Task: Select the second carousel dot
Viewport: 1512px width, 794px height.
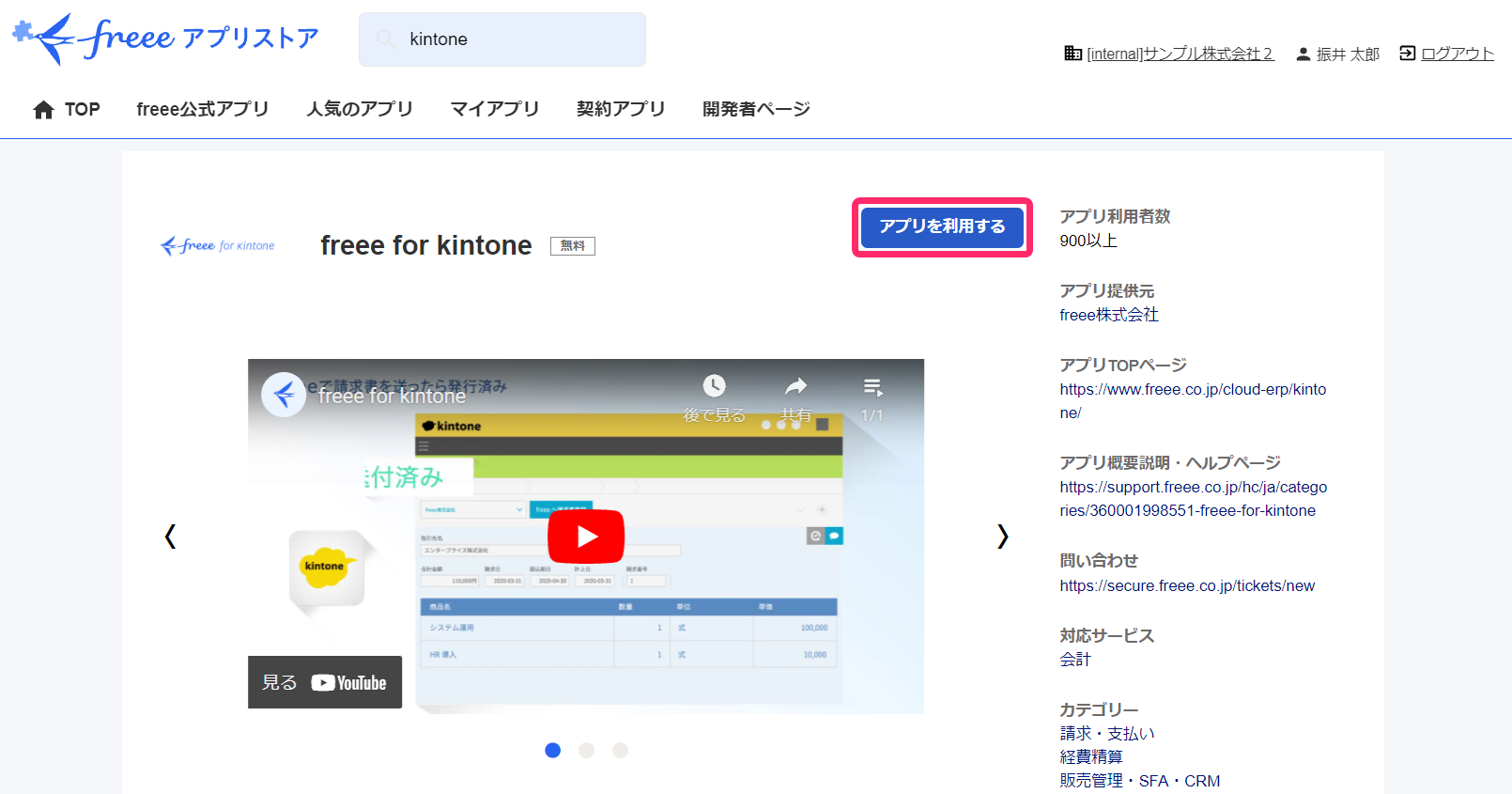Action: click(x=587, y=750)
